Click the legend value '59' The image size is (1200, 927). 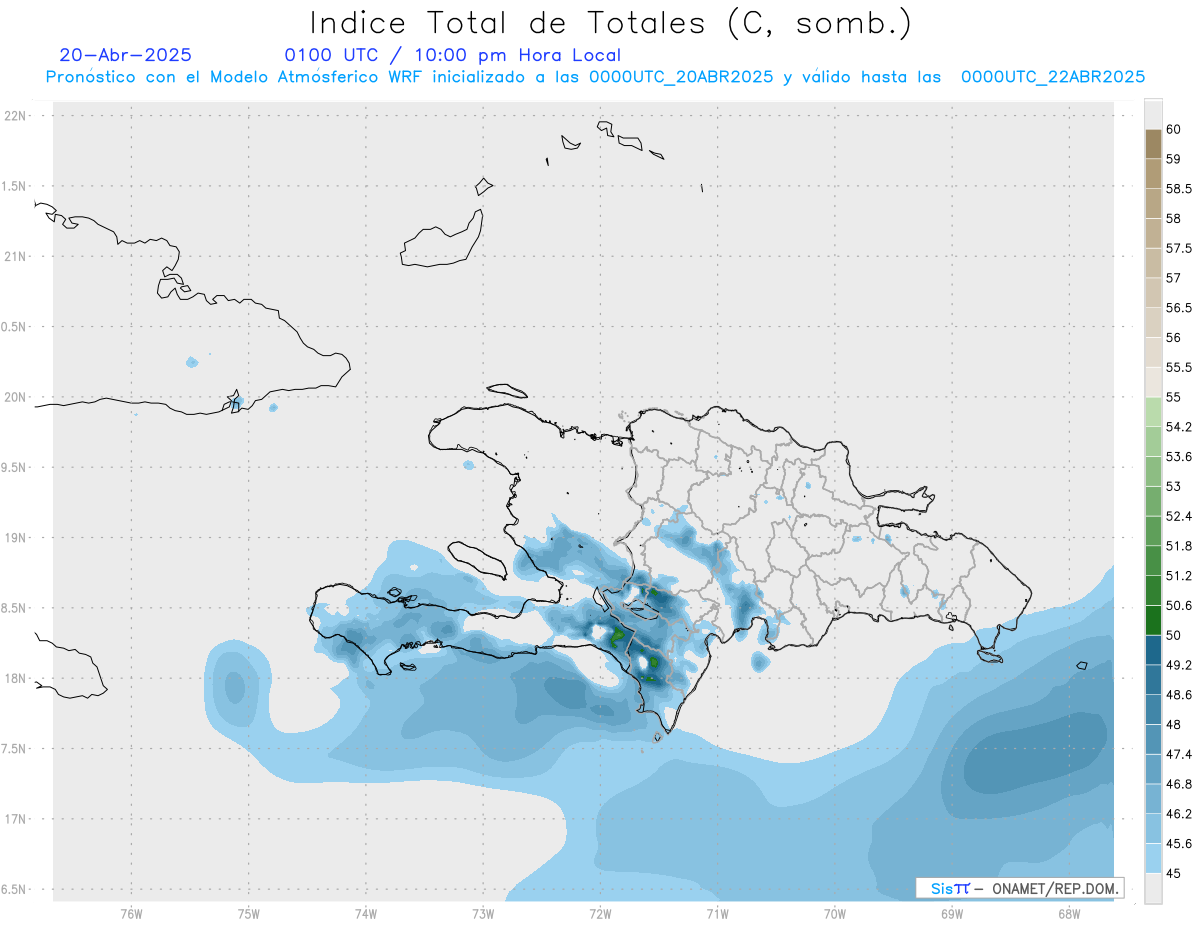point(1174,159)
